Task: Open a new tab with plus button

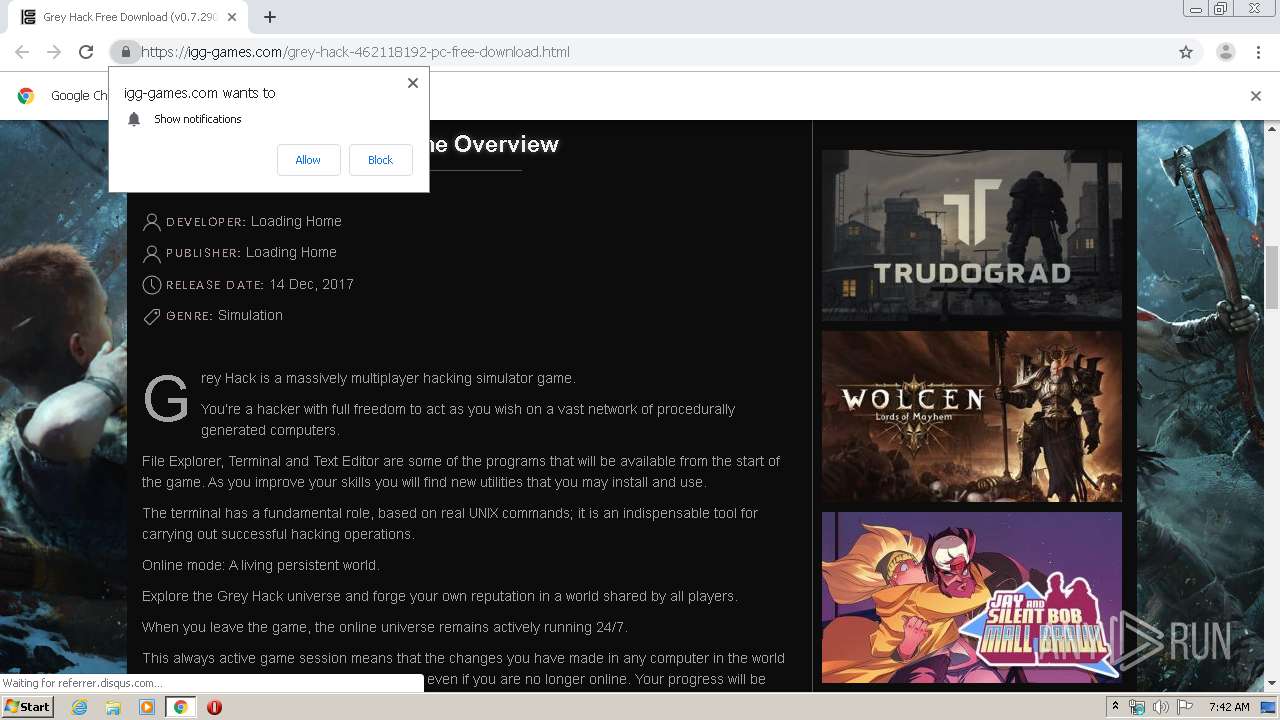Action: 270,17
